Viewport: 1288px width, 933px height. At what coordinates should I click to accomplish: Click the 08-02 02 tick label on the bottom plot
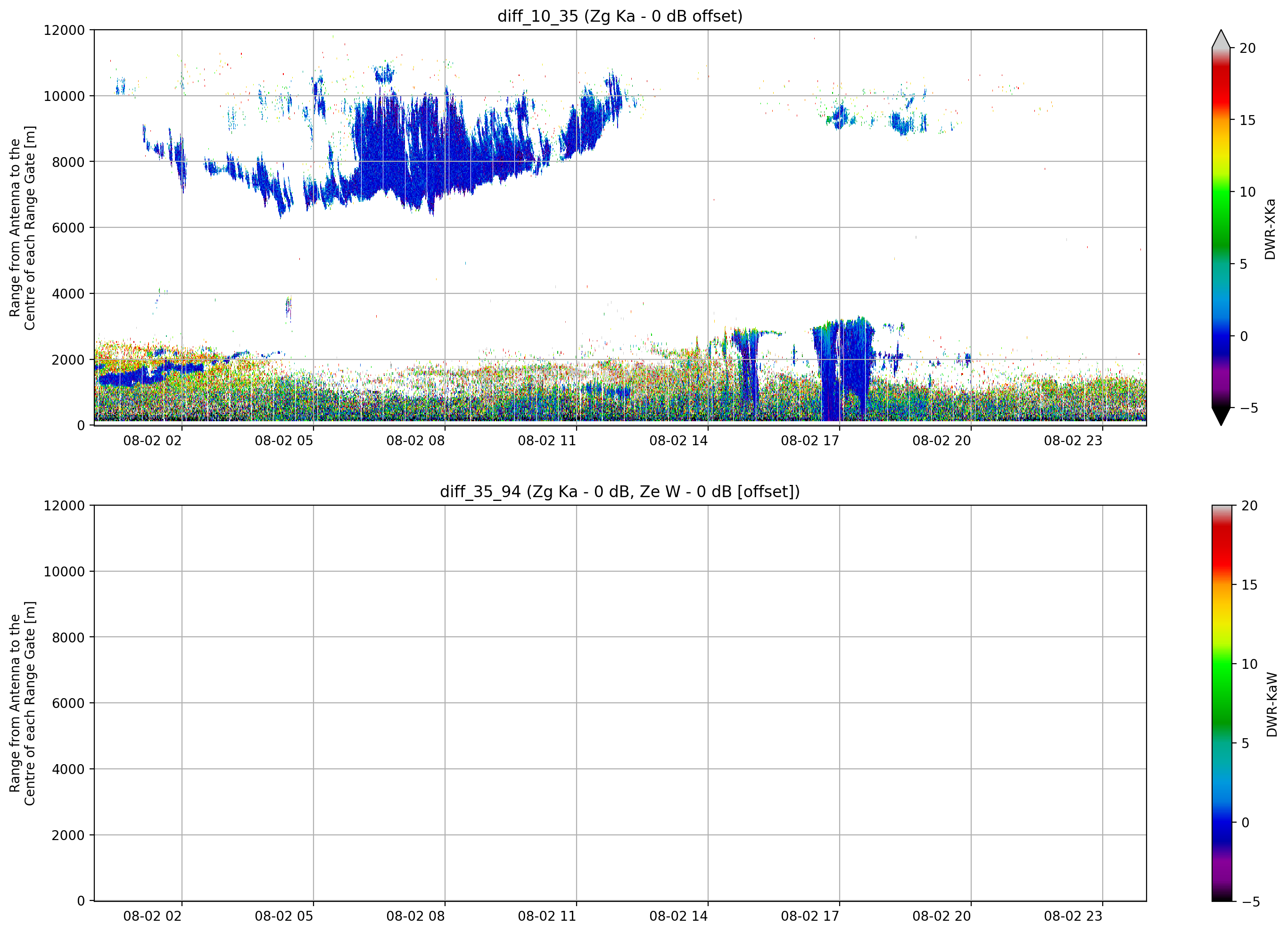tap(152, 916)
